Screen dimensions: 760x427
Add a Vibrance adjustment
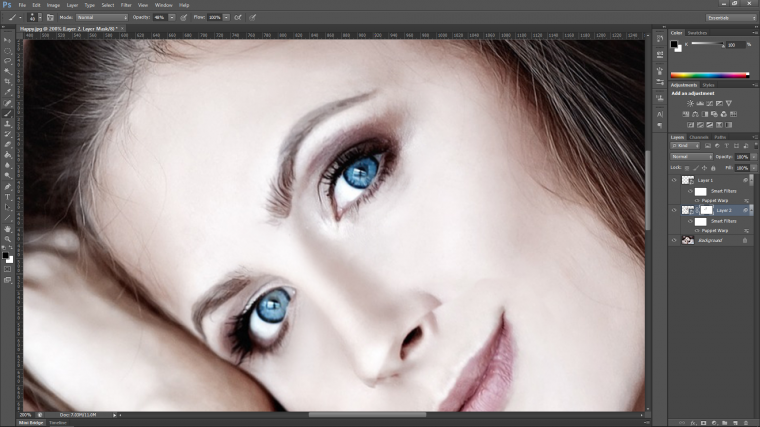click(728, 103)
